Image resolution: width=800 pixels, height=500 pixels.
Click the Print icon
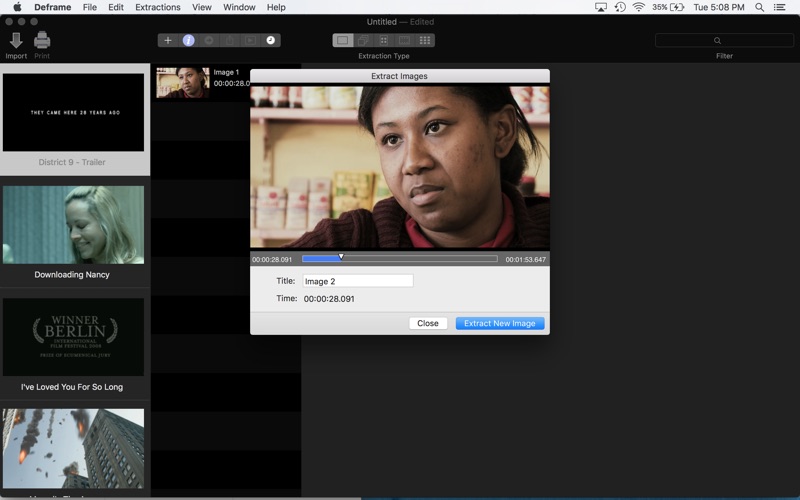click(42, 40)
